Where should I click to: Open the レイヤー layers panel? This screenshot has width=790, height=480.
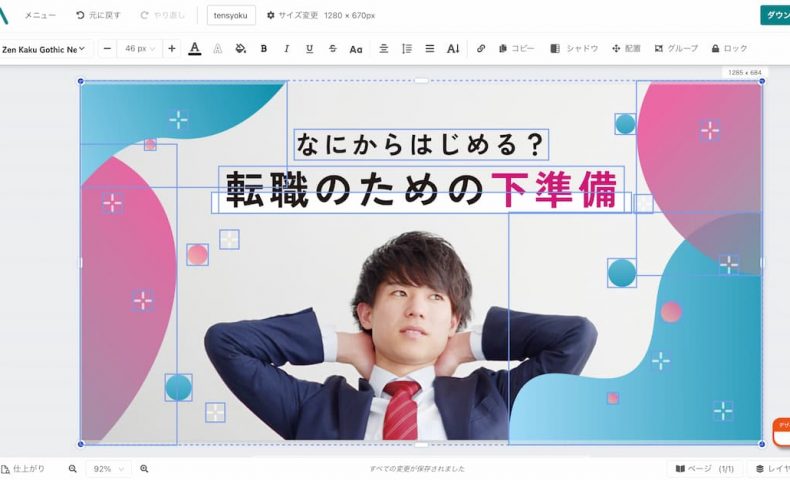click(x=772, y=469)
